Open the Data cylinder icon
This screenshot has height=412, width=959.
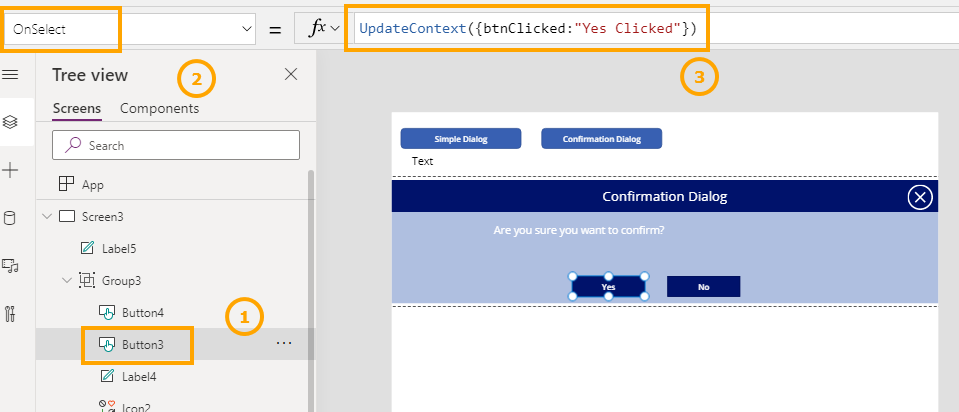tap(11, 218)
